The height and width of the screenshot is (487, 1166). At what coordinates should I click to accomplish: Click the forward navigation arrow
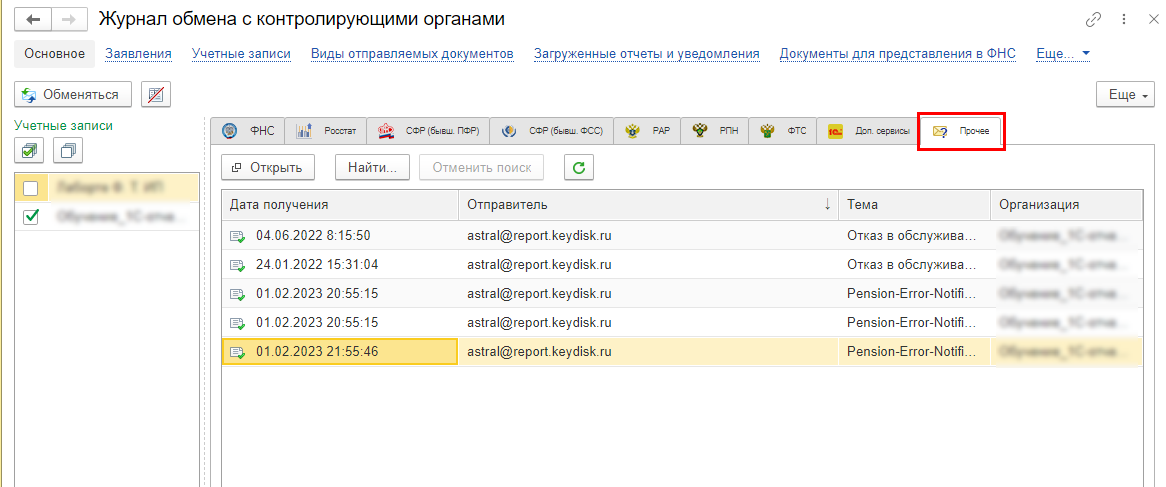tap(68, 20)
